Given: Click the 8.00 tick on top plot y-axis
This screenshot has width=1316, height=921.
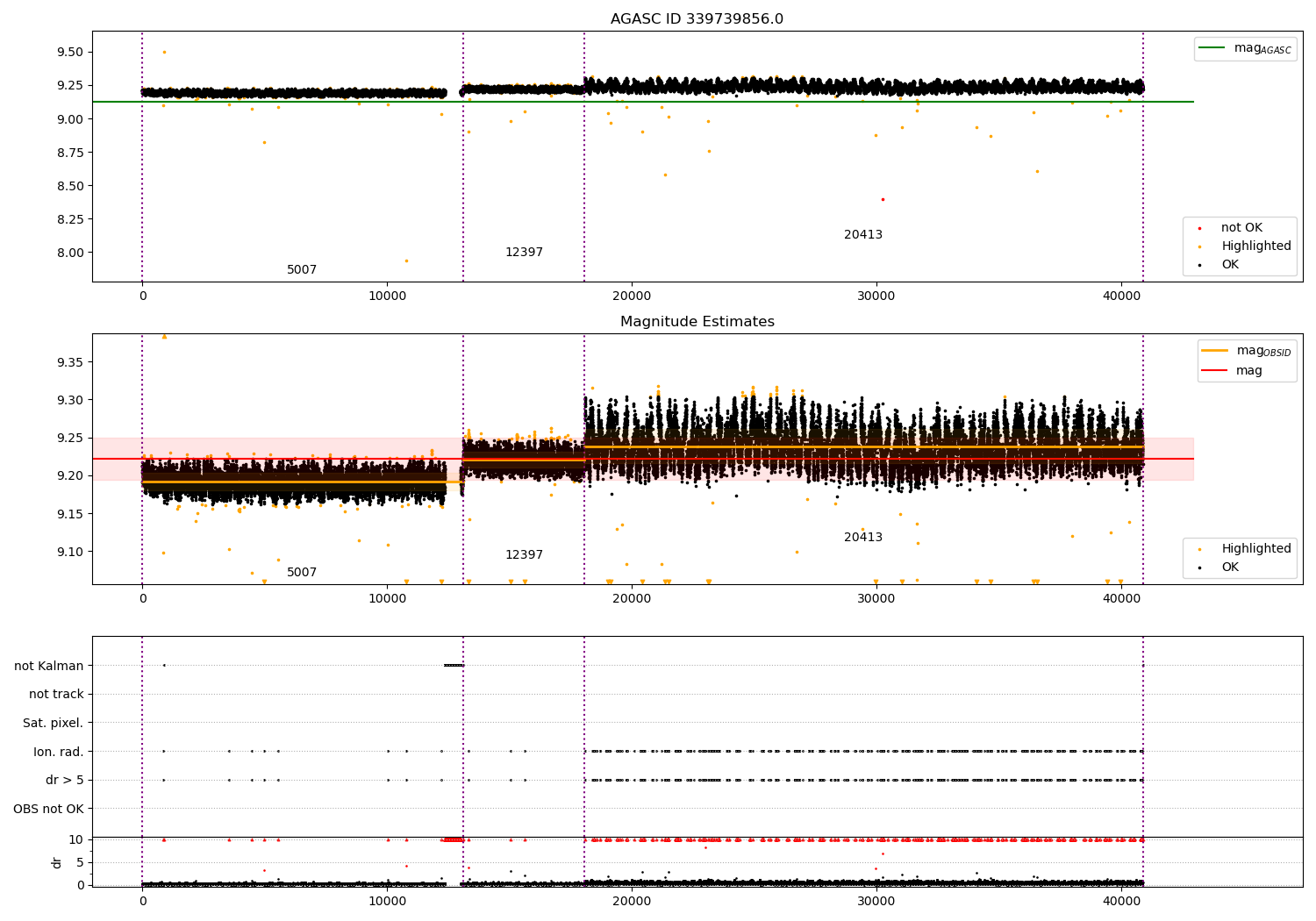Looking at the screenshot, I should pos(69,253).
